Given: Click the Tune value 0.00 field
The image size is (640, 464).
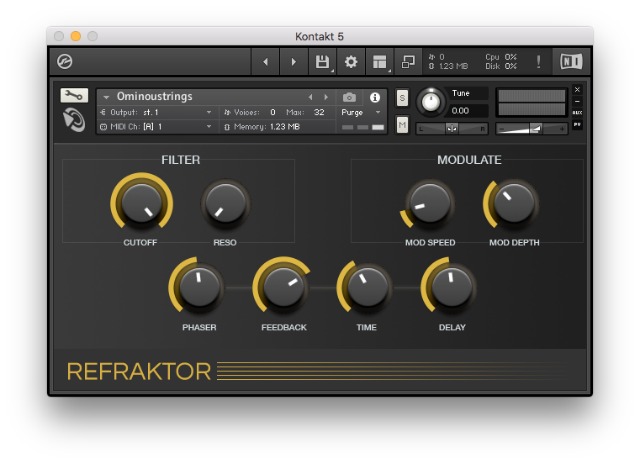Looking at the screenshot, I should 468,111.
